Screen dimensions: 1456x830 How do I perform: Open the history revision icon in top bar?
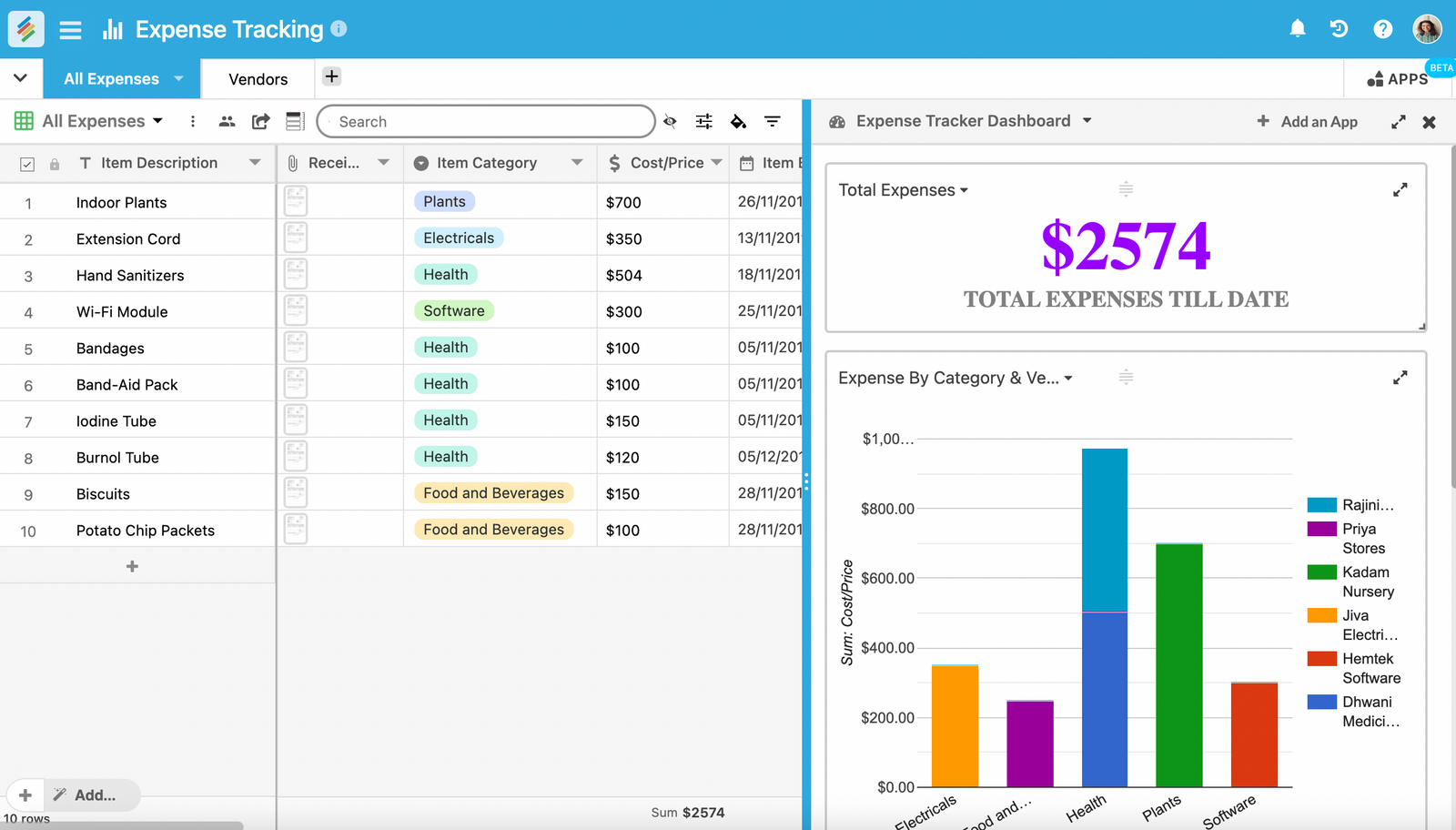click(x=1339, y=28)
